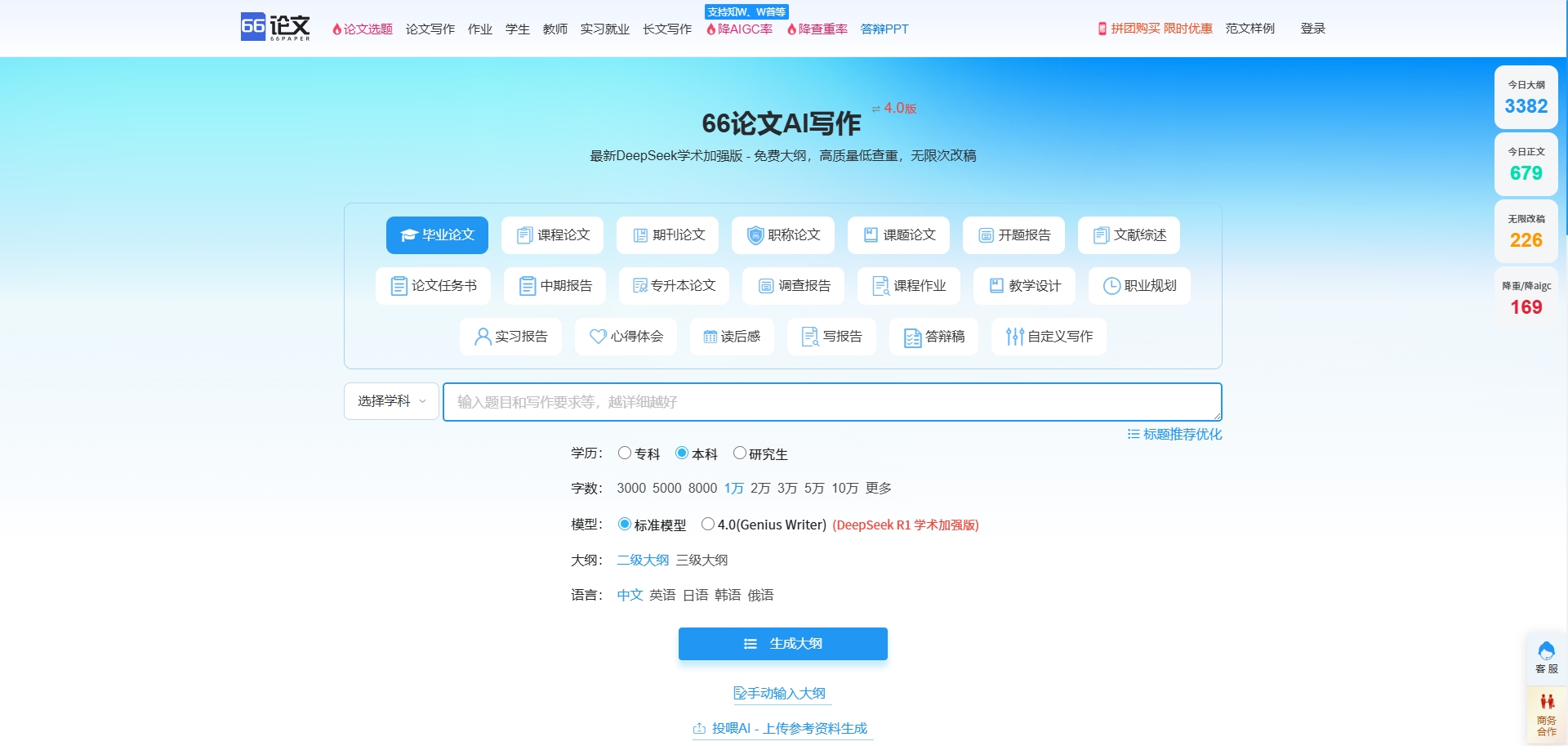Viewport: 1568px width, 746px height.
Task: Click the 生成大纲 button
Action: (x=783, y=644)
